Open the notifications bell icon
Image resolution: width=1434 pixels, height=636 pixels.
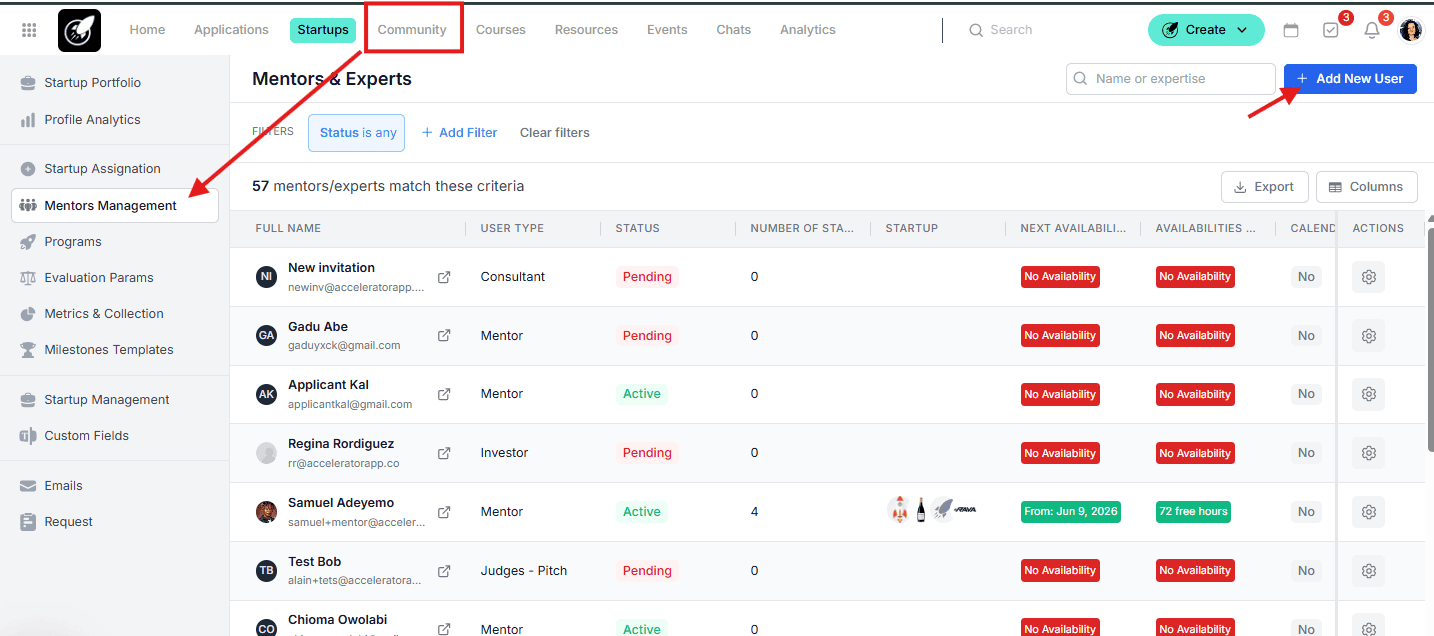click(x=1372, y=30)
